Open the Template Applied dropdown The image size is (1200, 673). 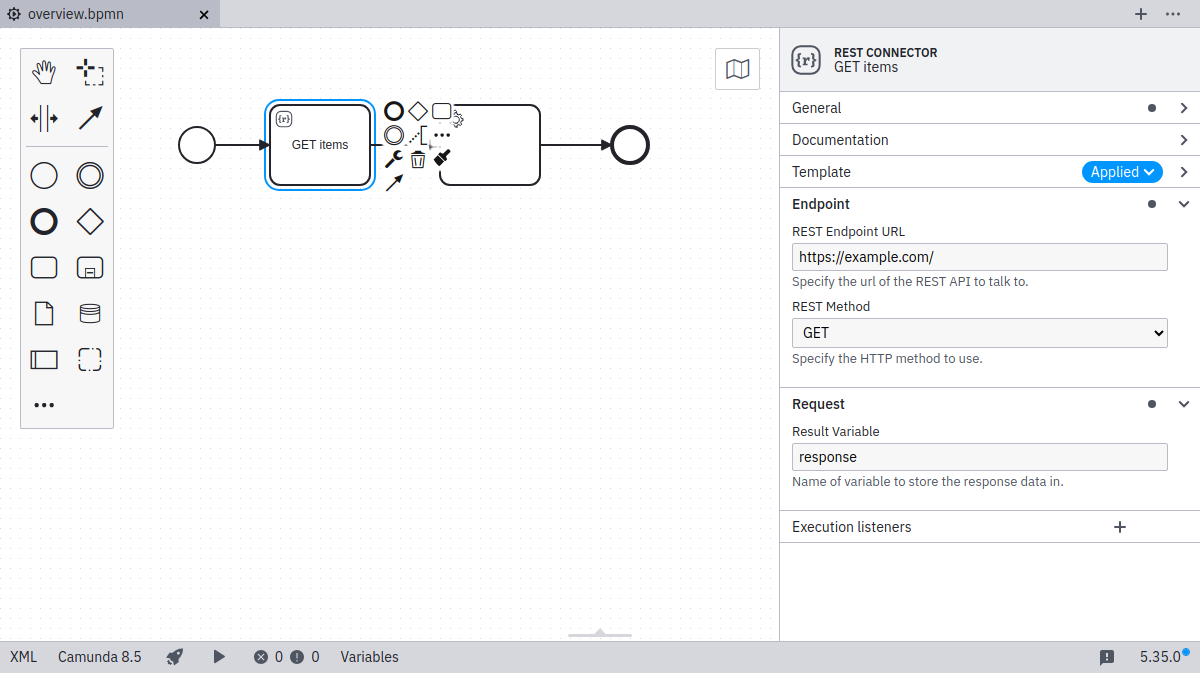(x=1122, y=172)
